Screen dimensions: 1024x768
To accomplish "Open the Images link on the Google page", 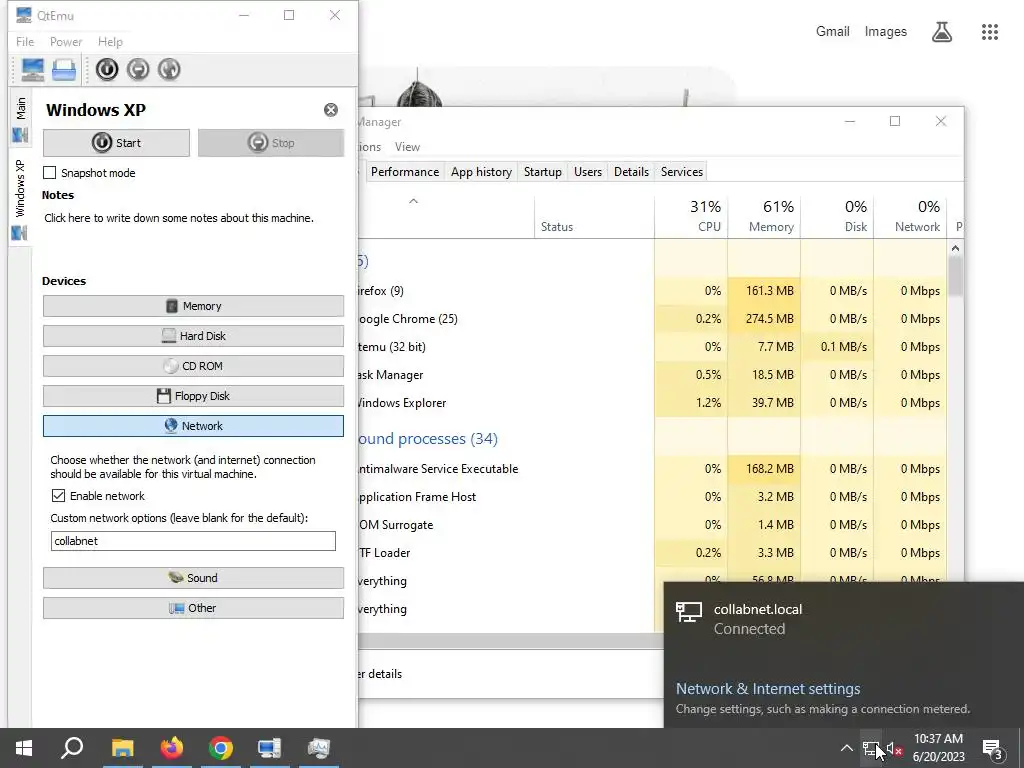I will coord(886,31).
